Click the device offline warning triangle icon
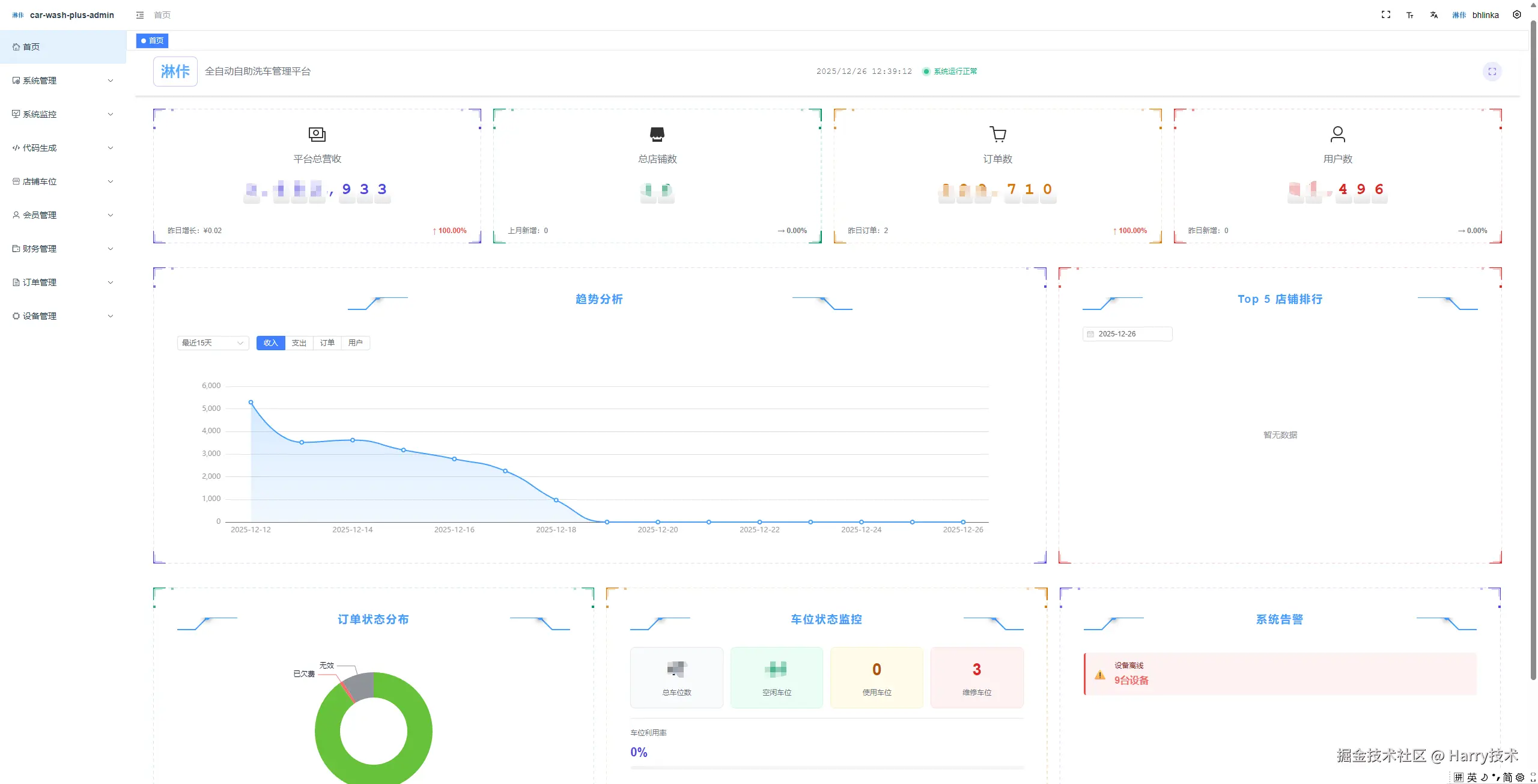 [1100, 675]
